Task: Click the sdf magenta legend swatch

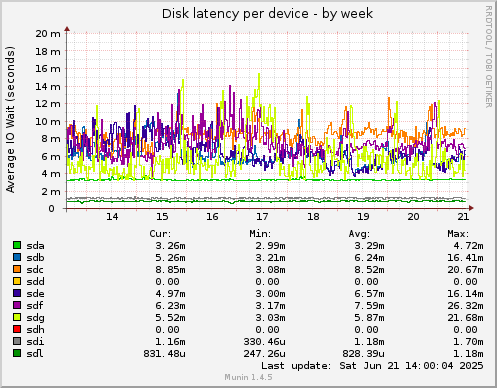Action: click(17, 305)
